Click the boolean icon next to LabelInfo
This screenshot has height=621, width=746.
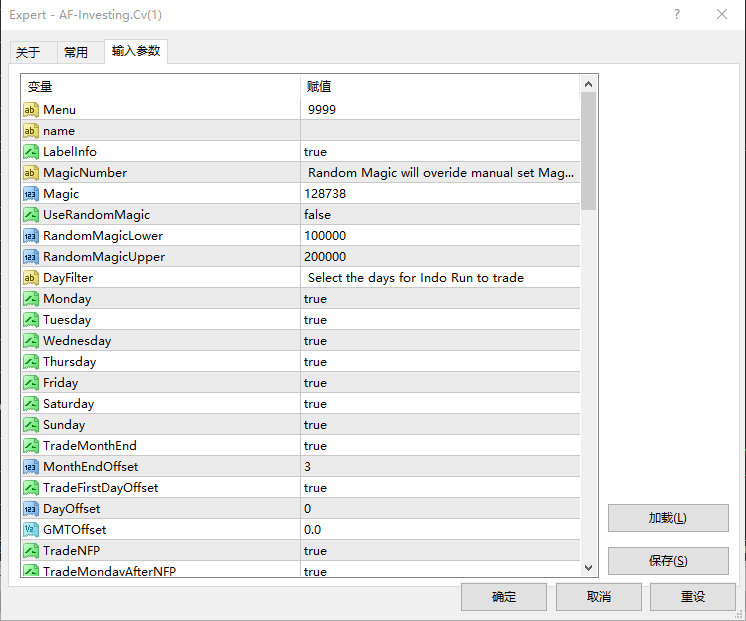tap(31, 151)
